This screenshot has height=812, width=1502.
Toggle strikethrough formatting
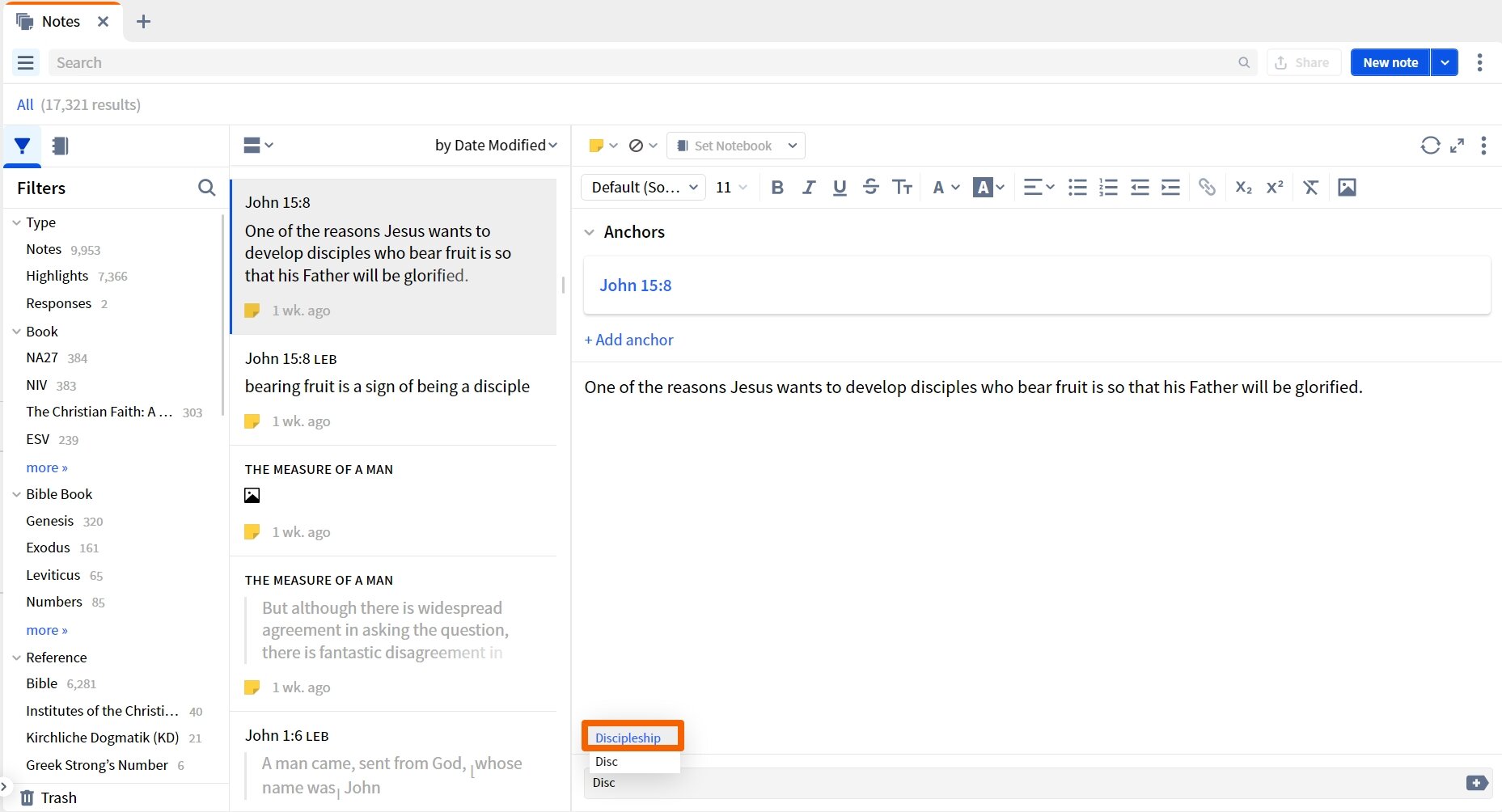click(870, 188)
